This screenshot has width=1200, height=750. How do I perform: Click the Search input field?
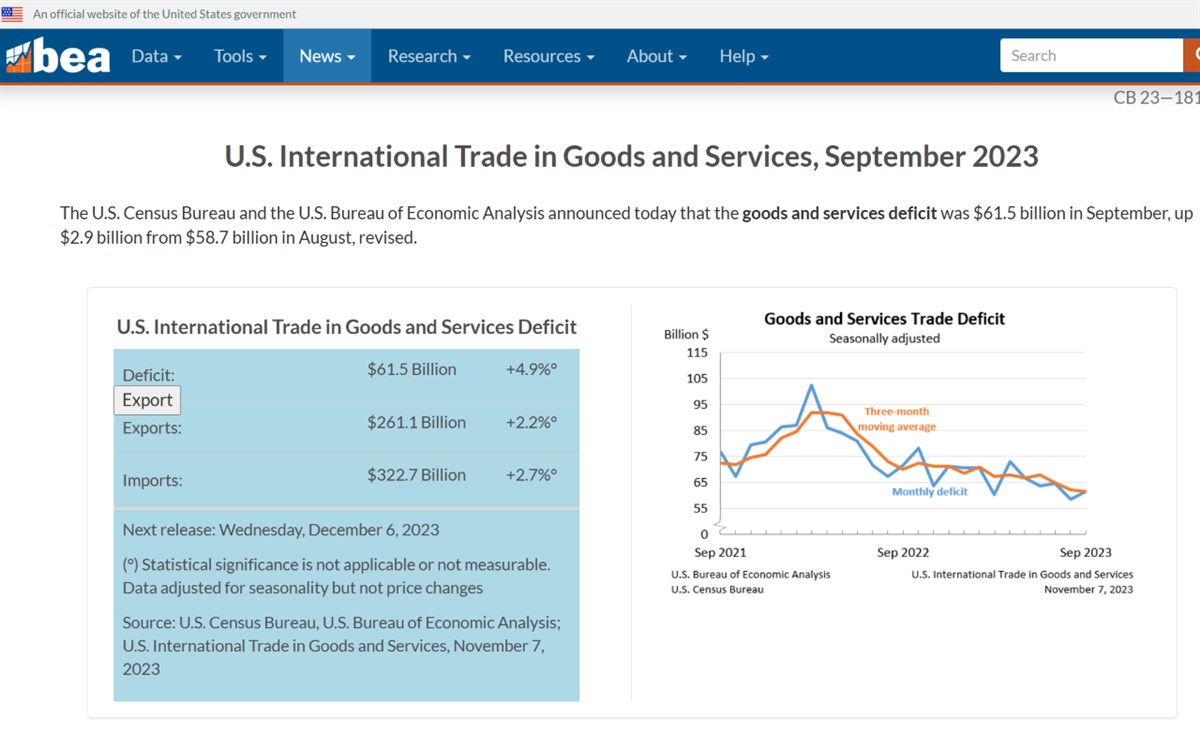pyautogui.click(x=1091, y=56)
